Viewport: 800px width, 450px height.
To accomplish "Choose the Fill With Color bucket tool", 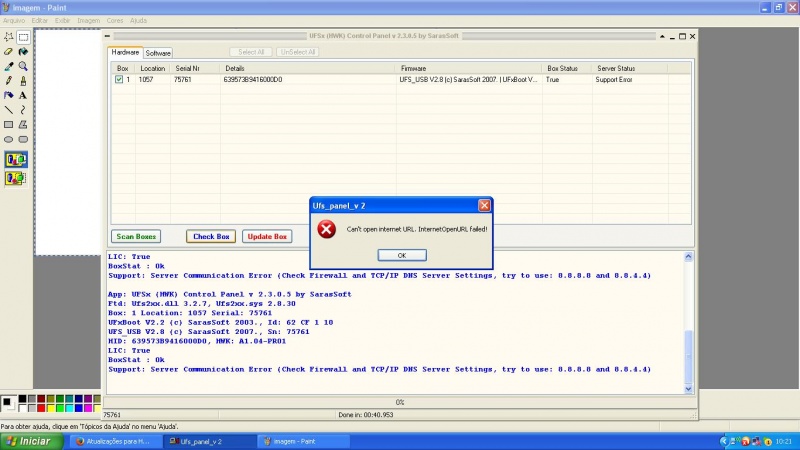I will coord(23,52).
